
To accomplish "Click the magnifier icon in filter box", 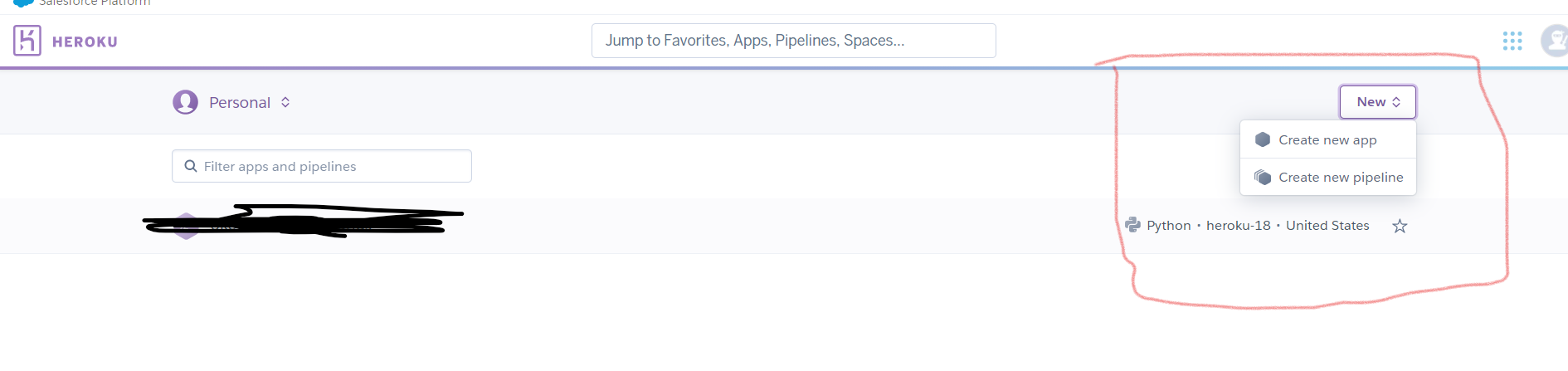I will [x=191, y=166].
